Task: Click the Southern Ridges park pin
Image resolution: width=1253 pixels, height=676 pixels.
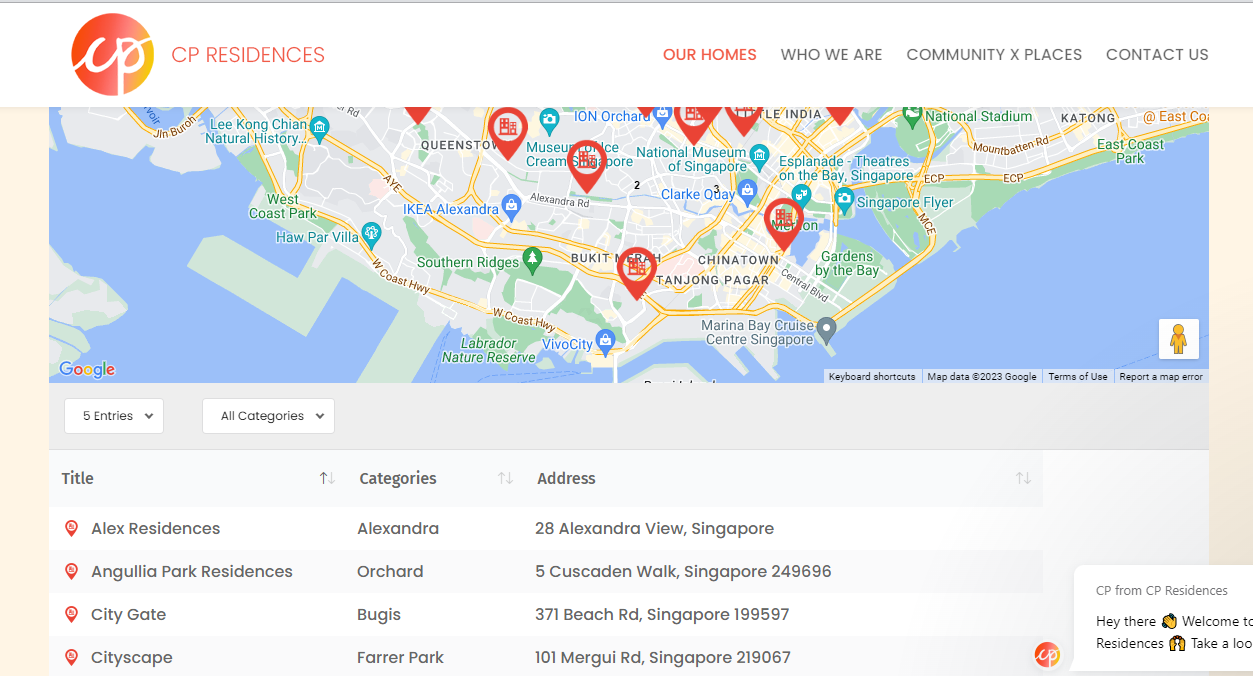Action: tap(532, 260)
